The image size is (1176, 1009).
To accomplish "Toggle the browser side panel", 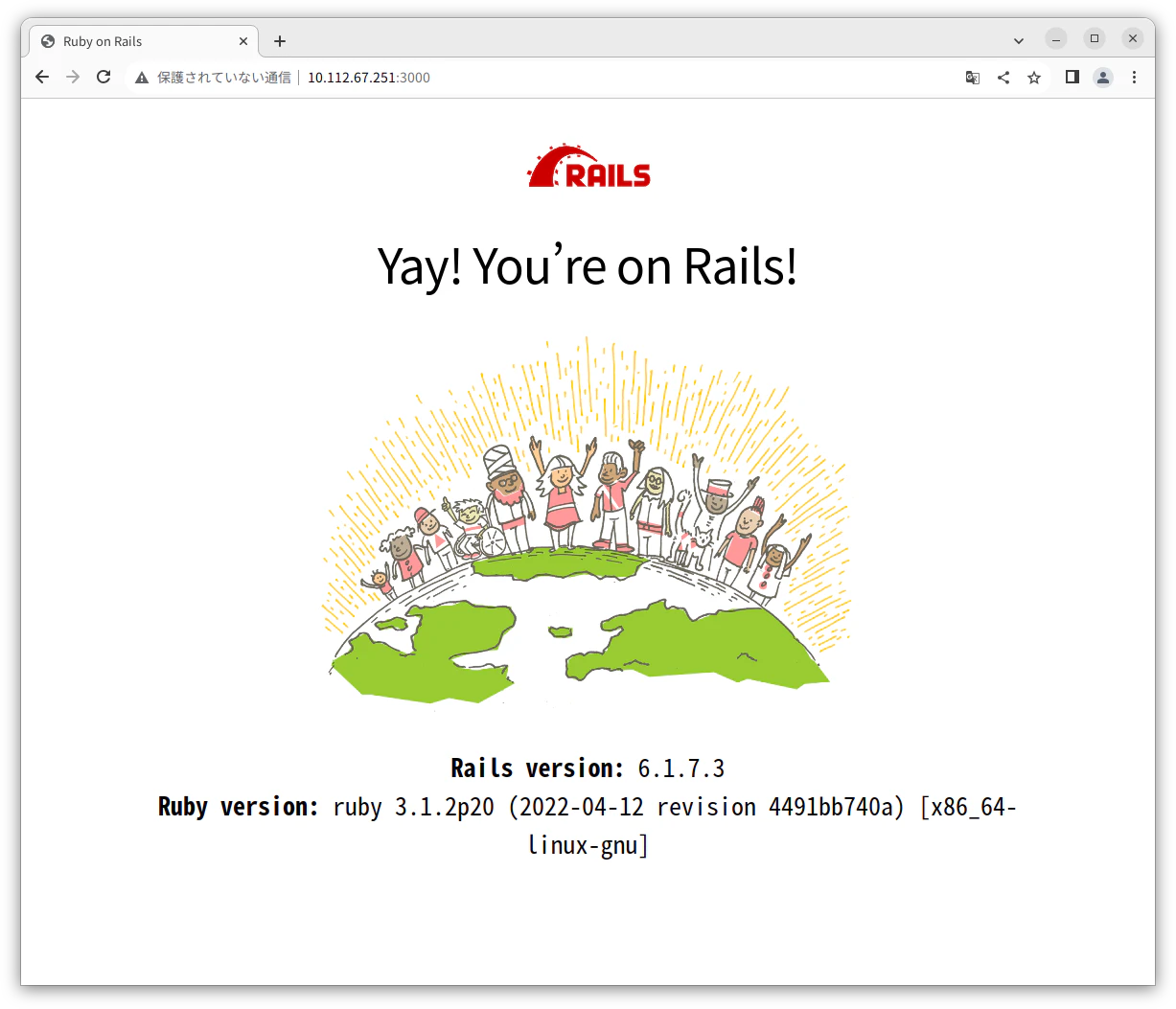I will click(x=1072, y=78).
